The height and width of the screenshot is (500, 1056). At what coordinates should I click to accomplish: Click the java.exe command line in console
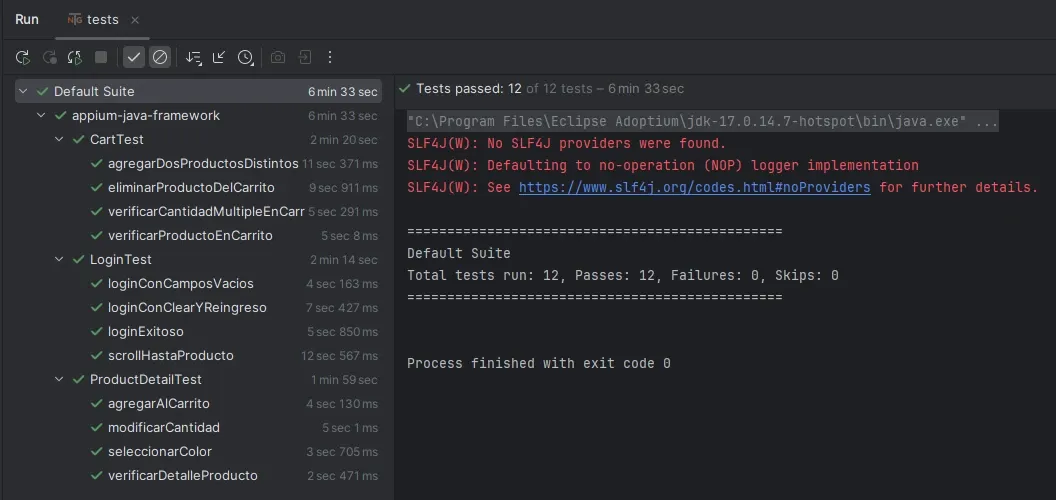pos(702,121)
